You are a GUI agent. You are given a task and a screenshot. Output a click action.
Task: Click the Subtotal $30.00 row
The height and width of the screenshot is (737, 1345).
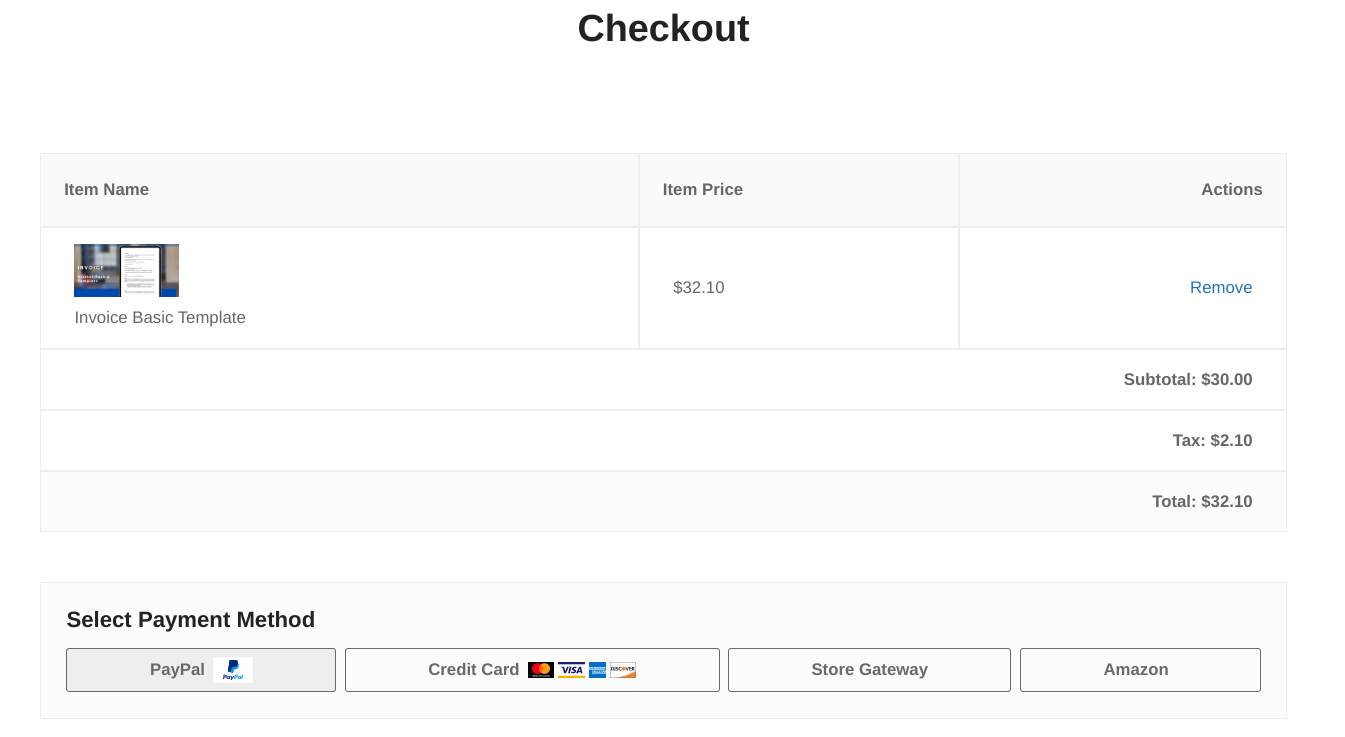click(1188, 379)
